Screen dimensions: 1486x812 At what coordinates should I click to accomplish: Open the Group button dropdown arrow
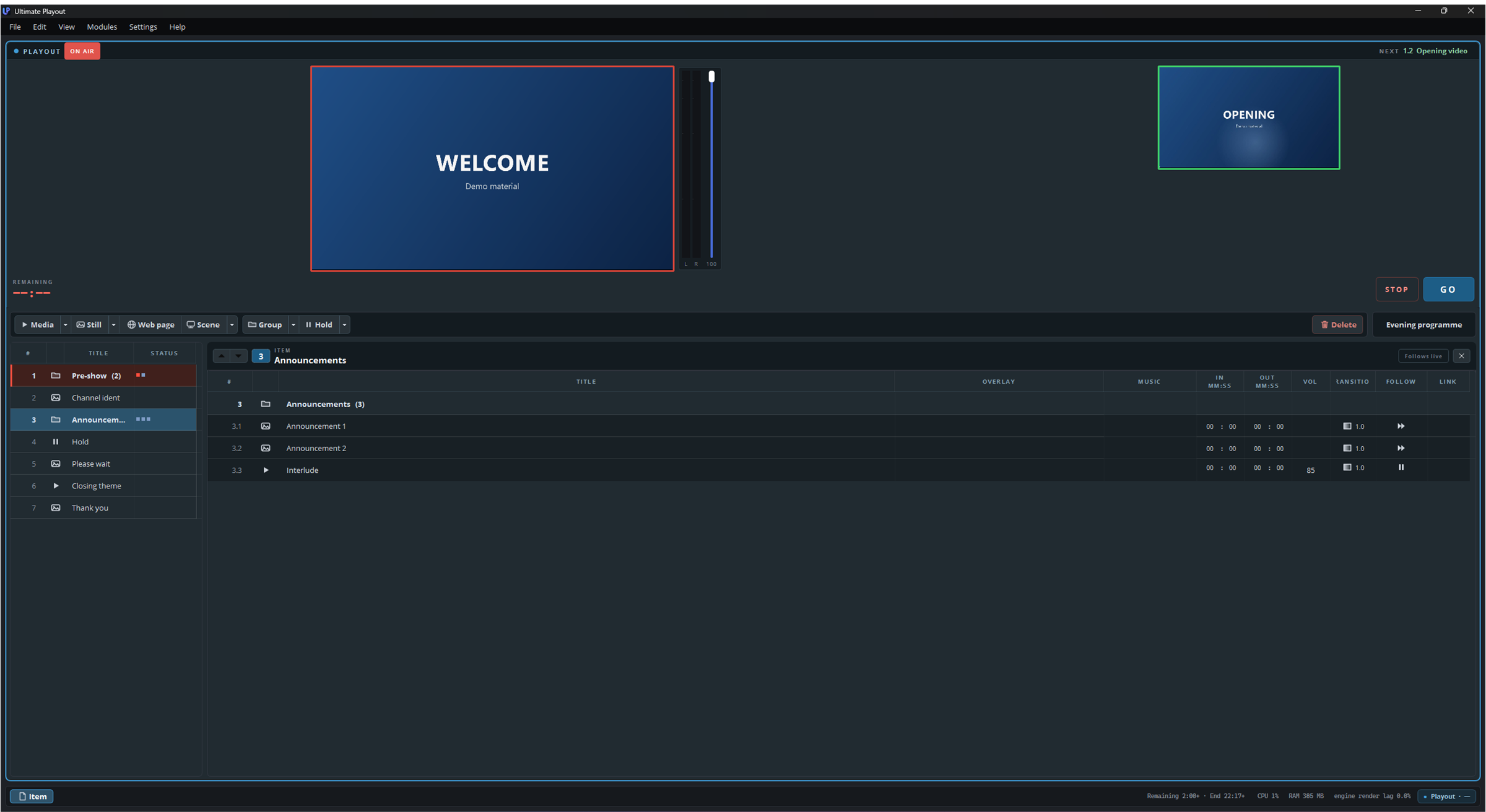tap(293, 324)
